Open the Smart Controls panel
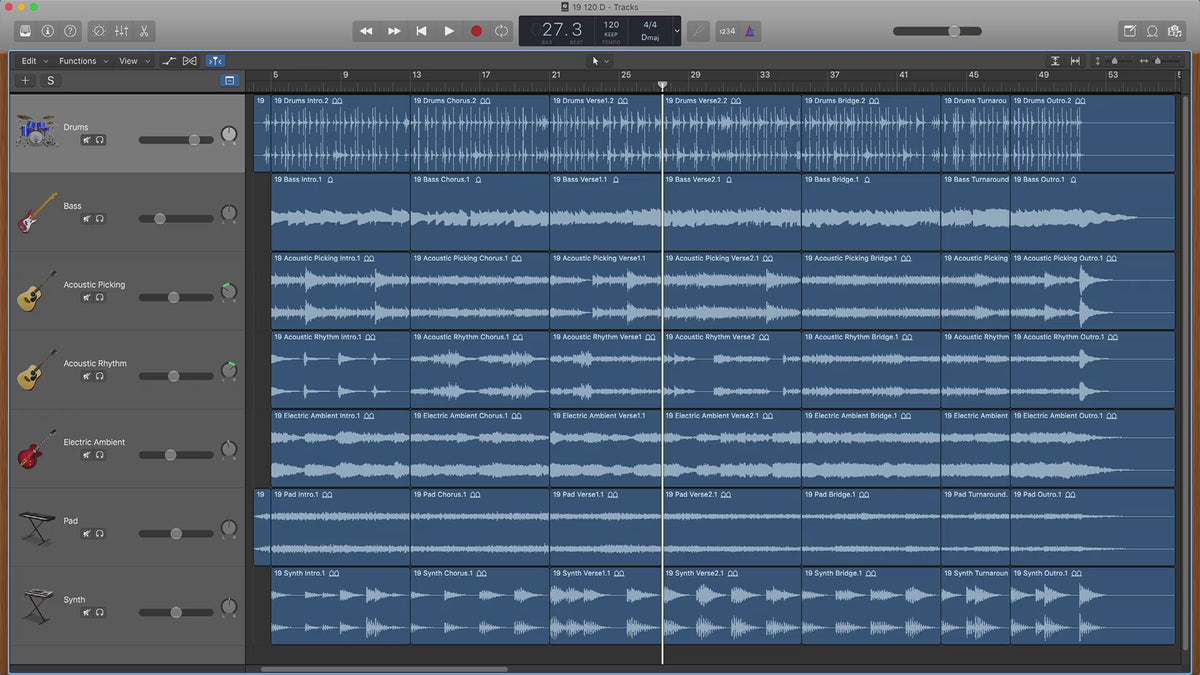The width and height of the screenshot is (1200, 675). 98,31
